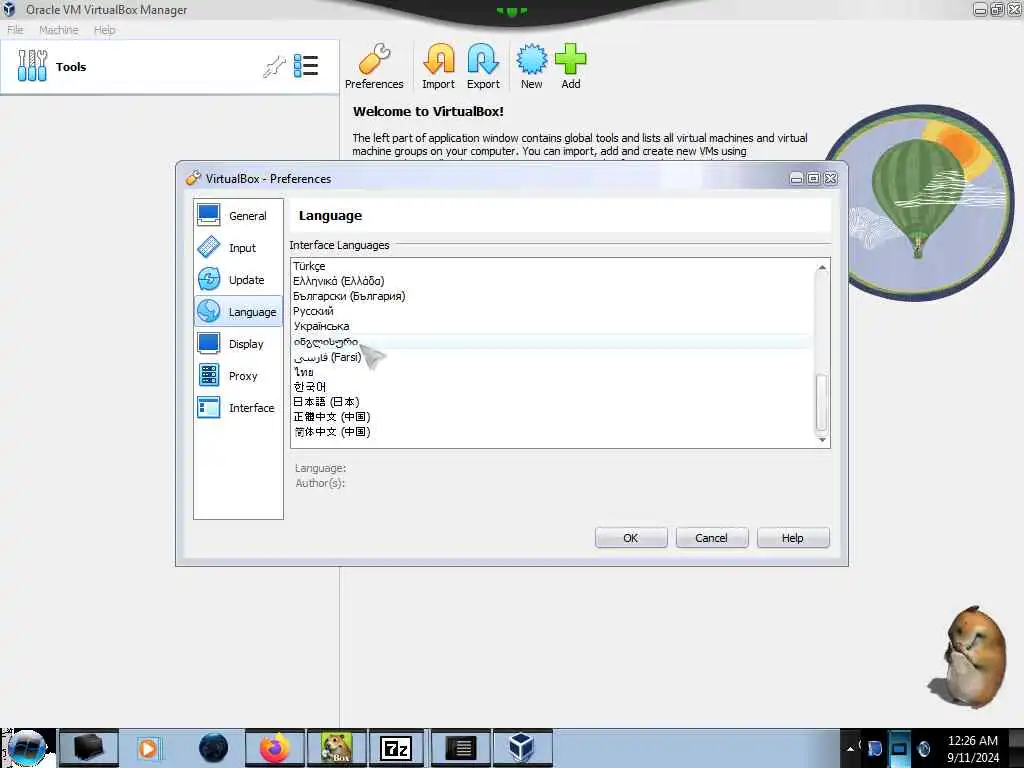The width and height of the screenshot is (1024, 768).
Task: Open the Update preferences page
Action: point(238,280)
